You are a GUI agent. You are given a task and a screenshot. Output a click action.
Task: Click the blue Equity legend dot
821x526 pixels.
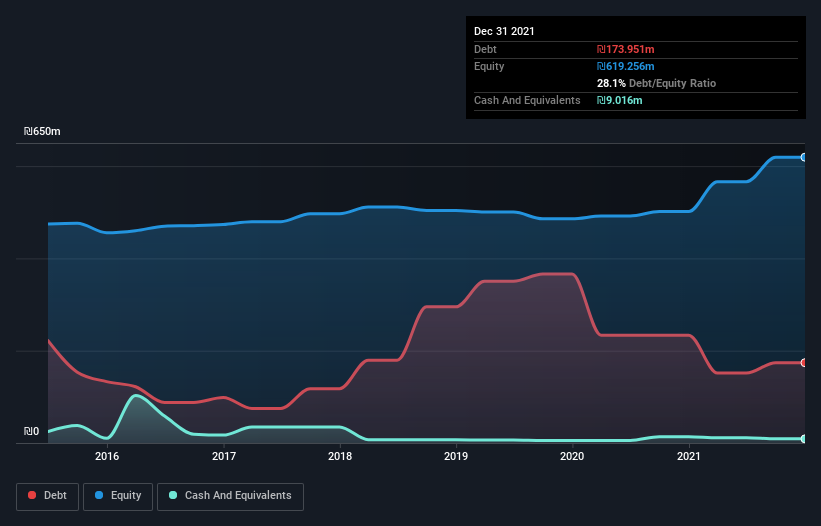pyautogui.click(x=98, y=495)
